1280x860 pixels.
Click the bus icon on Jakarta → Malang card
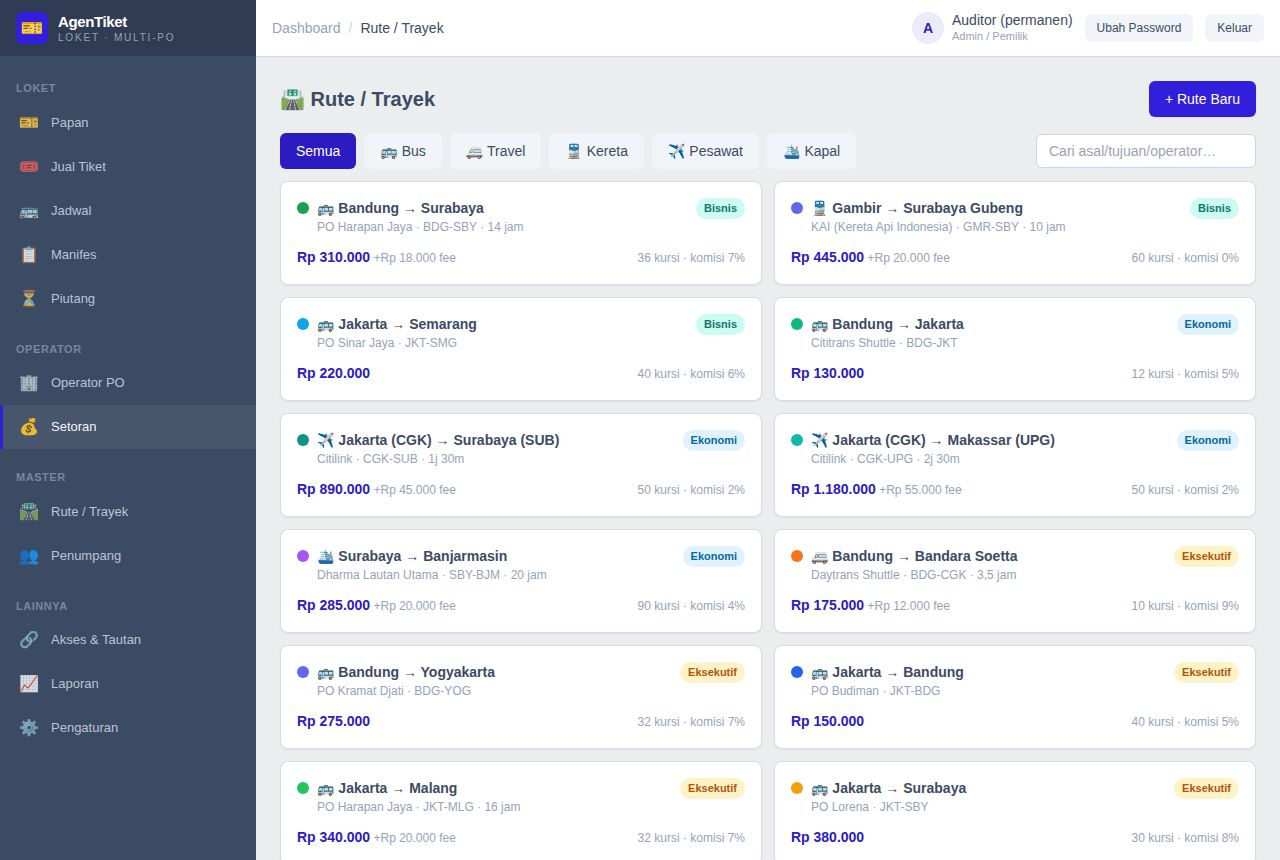coord(326,788)
